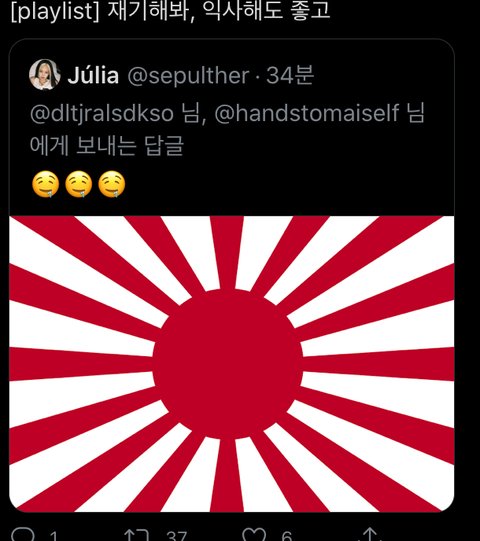Open the share arrow icon
The width and height of the screenshot is (480, 541).
370,535
